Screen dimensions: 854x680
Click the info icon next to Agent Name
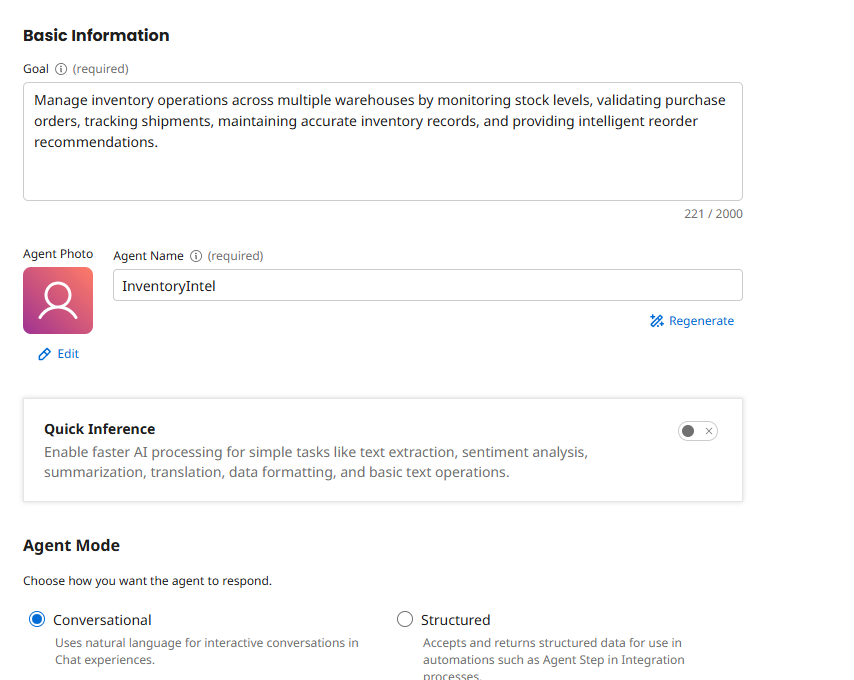196,256
